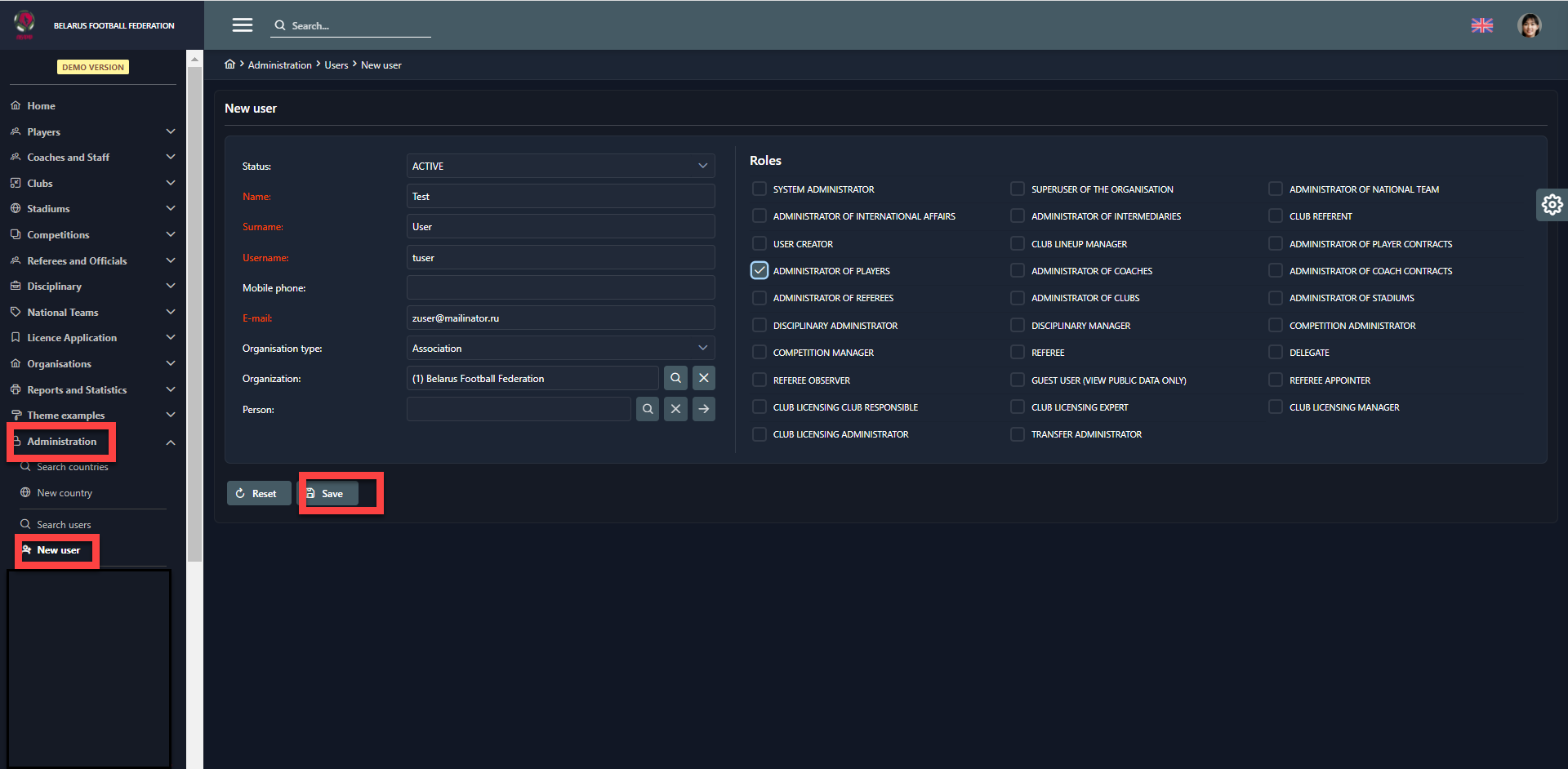
Task: Open the user avatar profile menu
Action: 1529,25
